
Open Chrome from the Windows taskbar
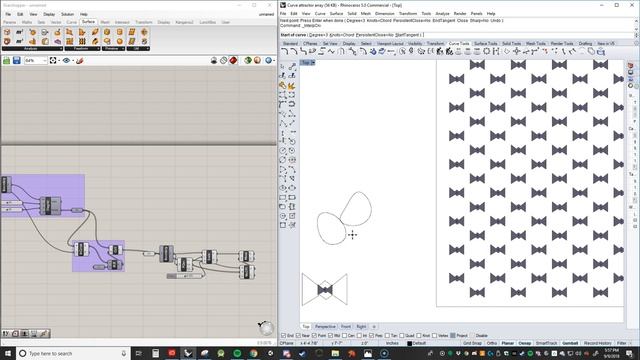tap(253, 353)
